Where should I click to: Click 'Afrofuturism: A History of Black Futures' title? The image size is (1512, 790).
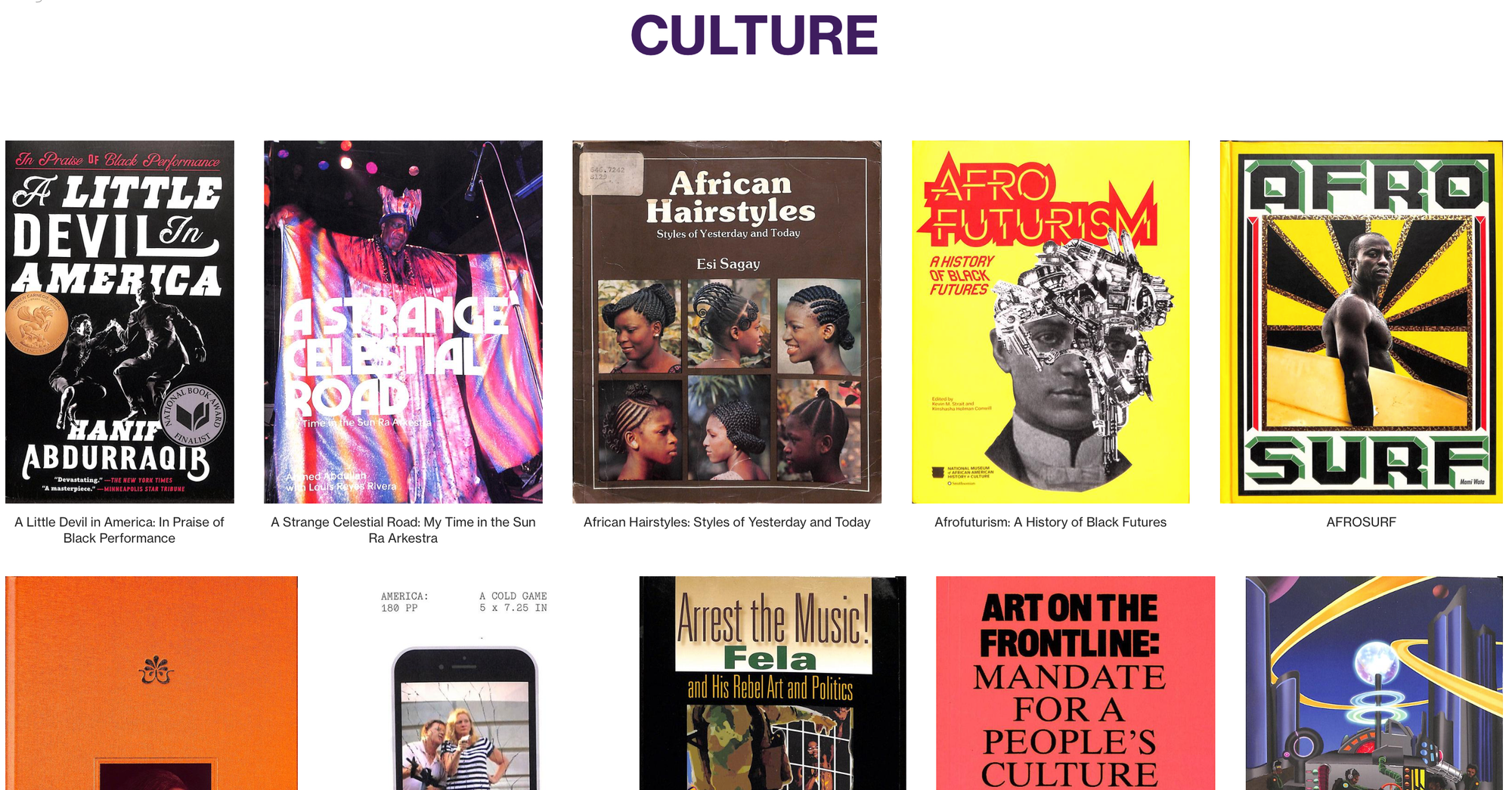coord(1050,522)
